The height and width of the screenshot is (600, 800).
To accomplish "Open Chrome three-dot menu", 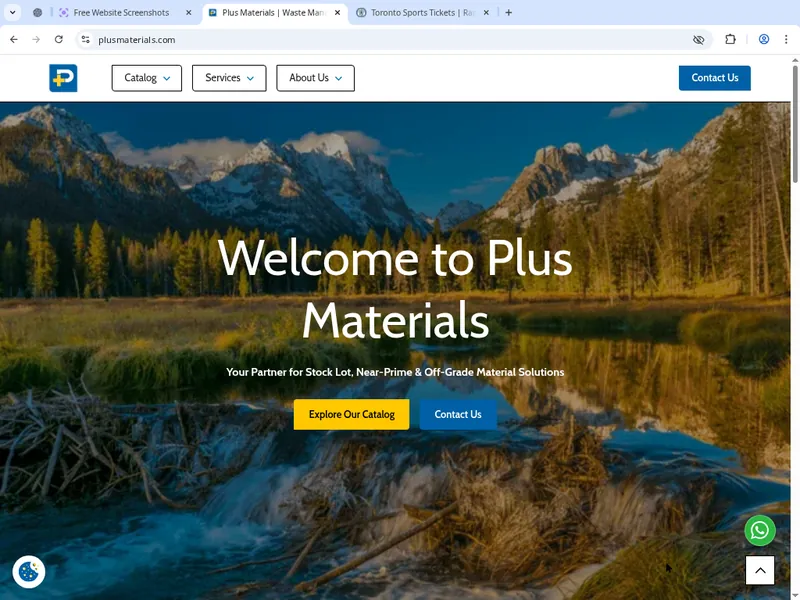I will click(x=786, y=39).
